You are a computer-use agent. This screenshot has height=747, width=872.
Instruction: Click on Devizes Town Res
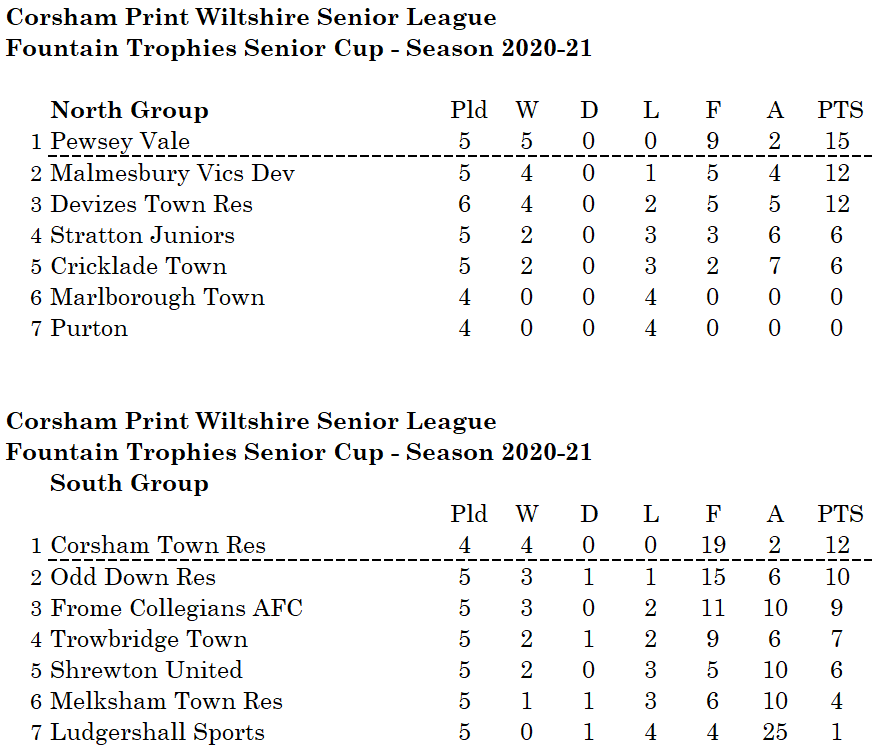[151, 204]
